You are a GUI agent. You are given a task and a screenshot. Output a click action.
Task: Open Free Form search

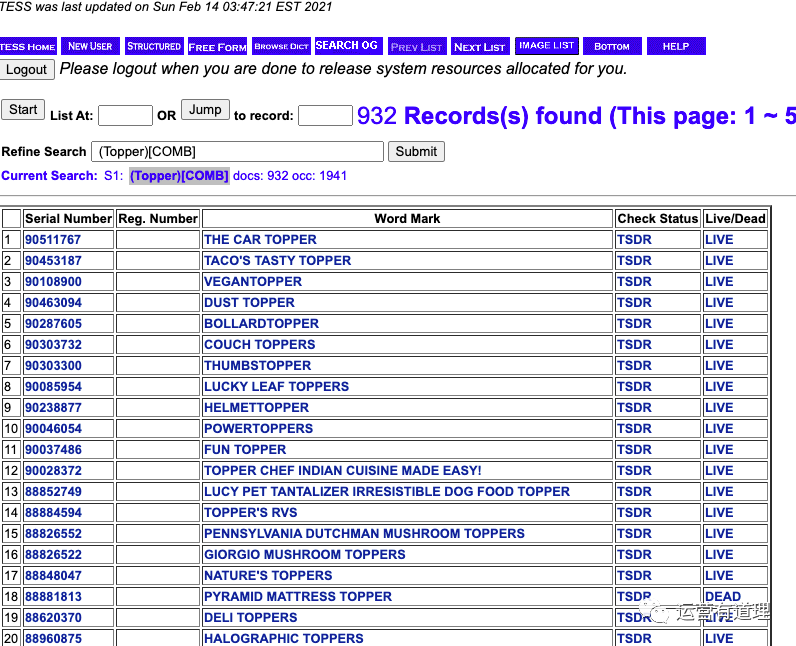click(217, 46)
